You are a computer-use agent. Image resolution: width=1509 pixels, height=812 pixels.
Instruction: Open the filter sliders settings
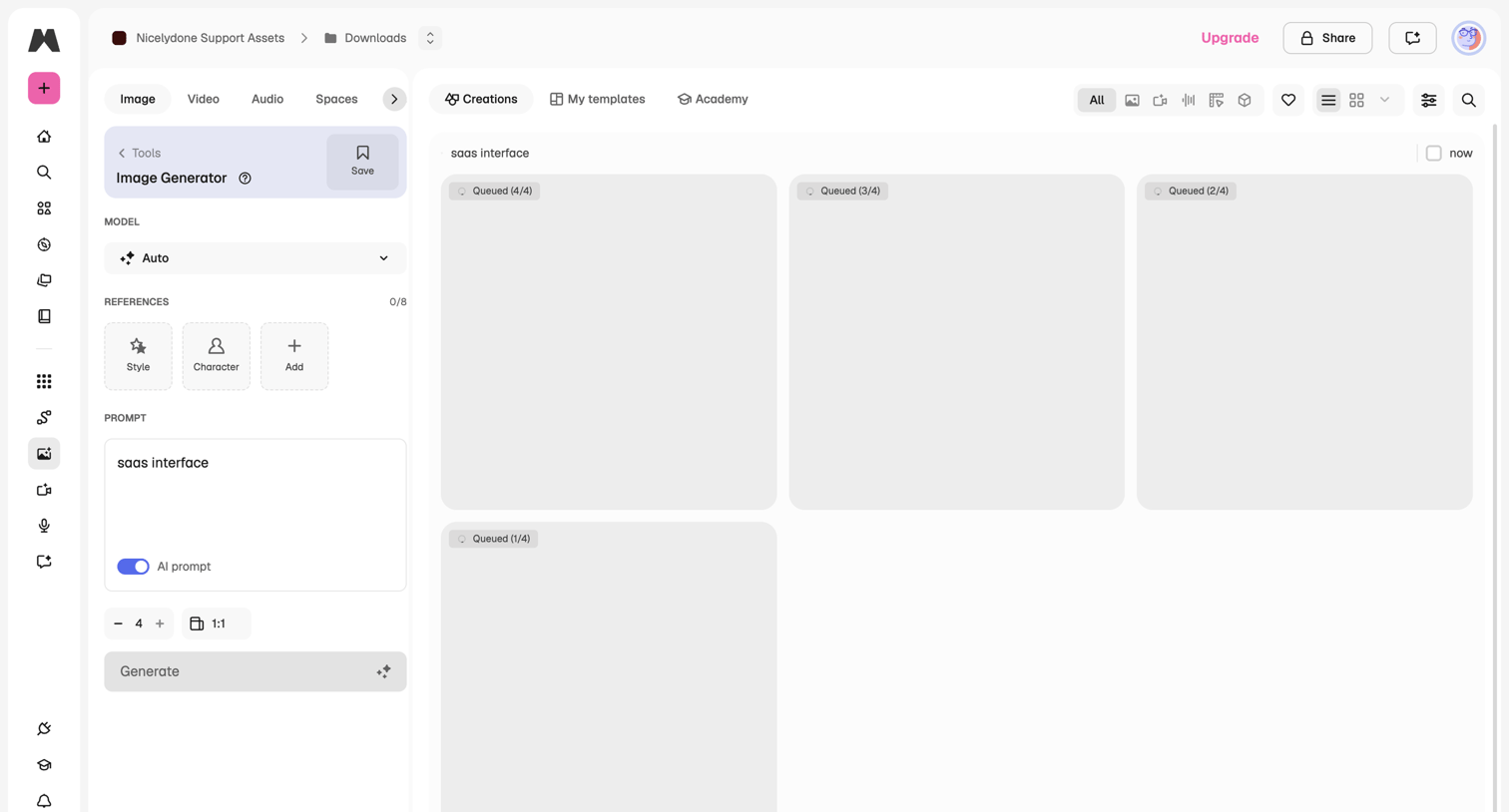[x=1429, y=100]
